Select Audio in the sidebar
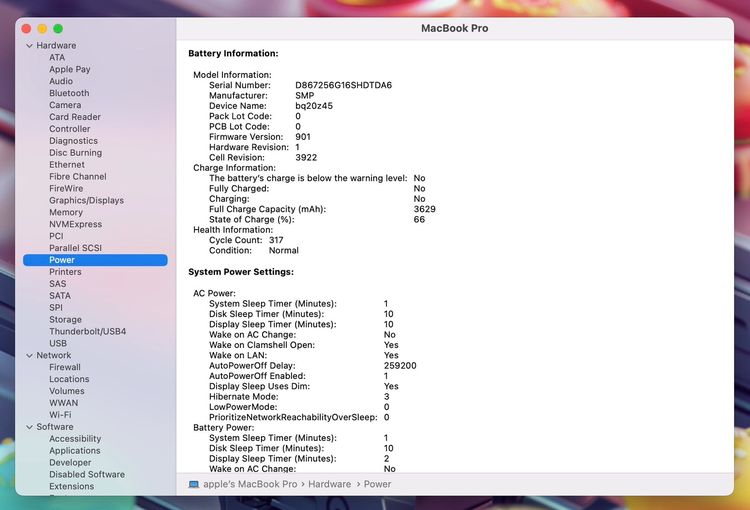The width and height of the screenshot is (750, 510). [61, 81]
